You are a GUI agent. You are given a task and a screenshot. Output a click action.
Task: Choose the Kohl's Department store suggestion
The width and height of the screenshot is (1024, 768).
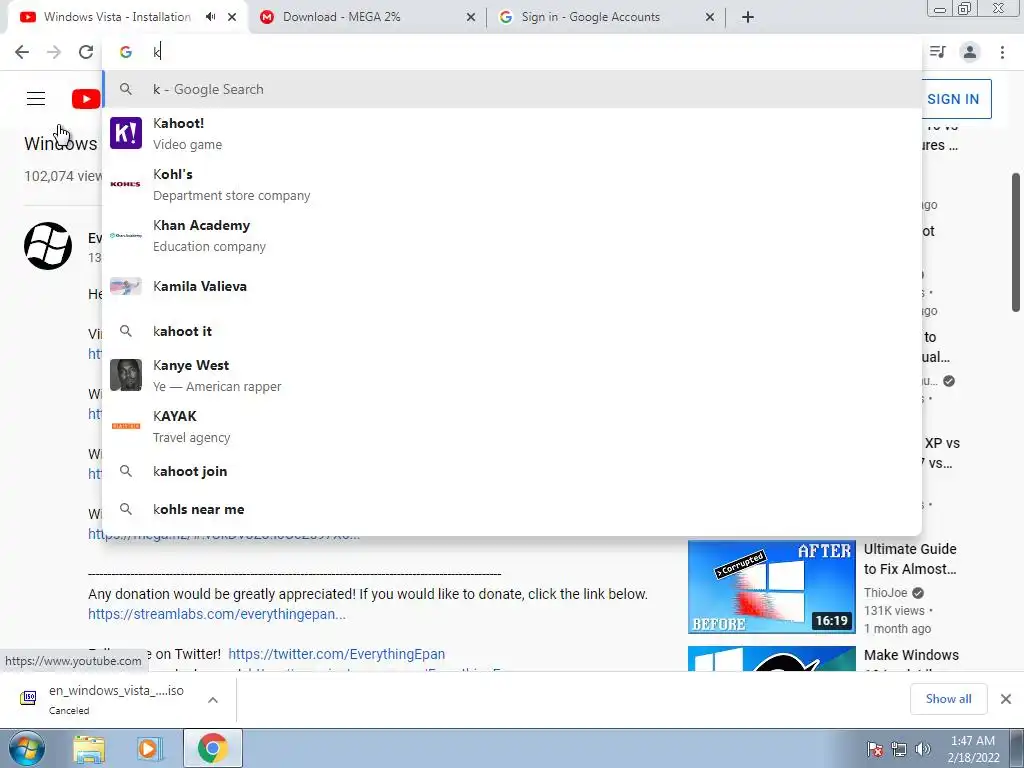pyautogui.click(x=512, y=184)
